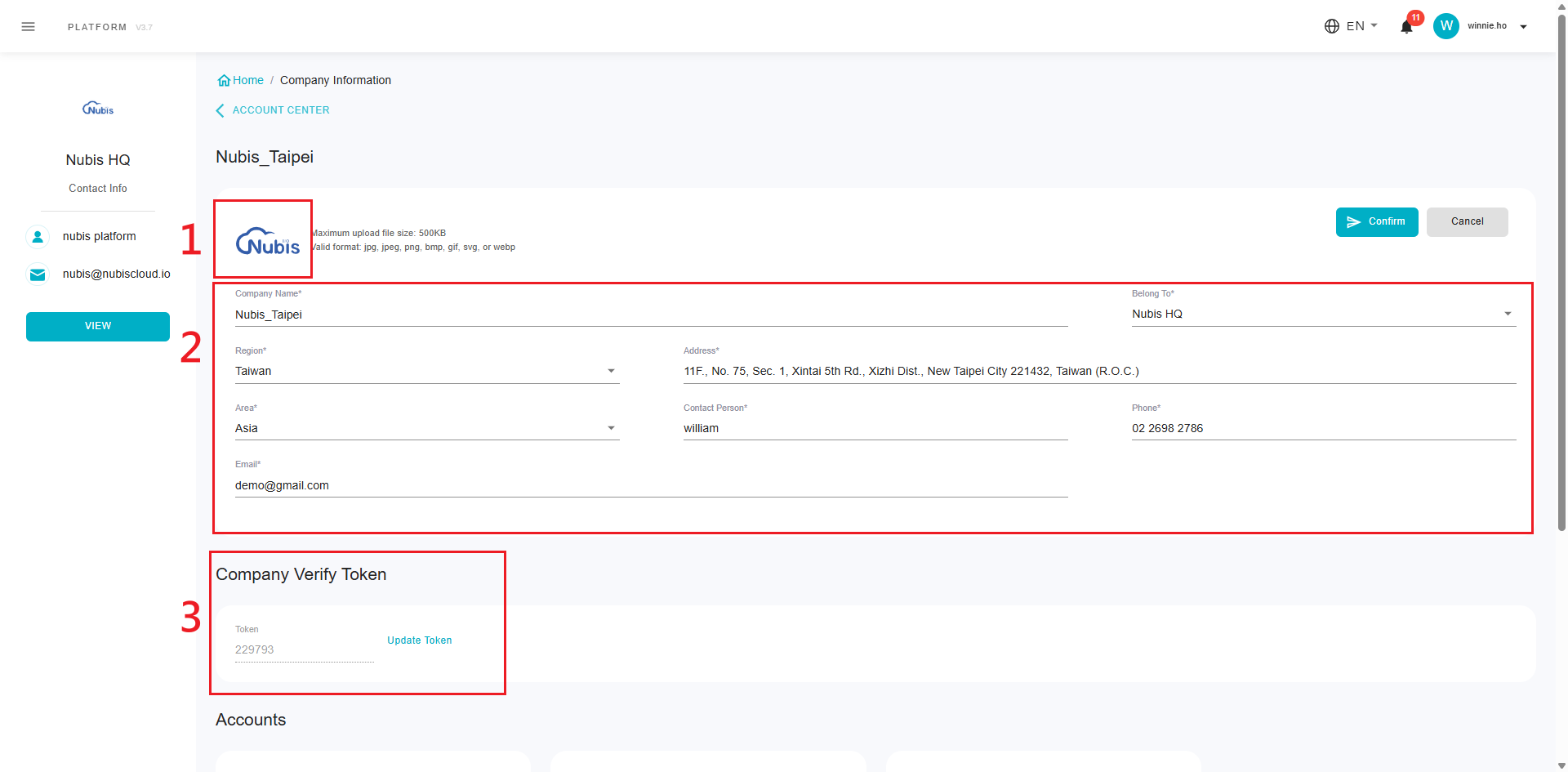Edit the Phone number field

pos(1324,428)
